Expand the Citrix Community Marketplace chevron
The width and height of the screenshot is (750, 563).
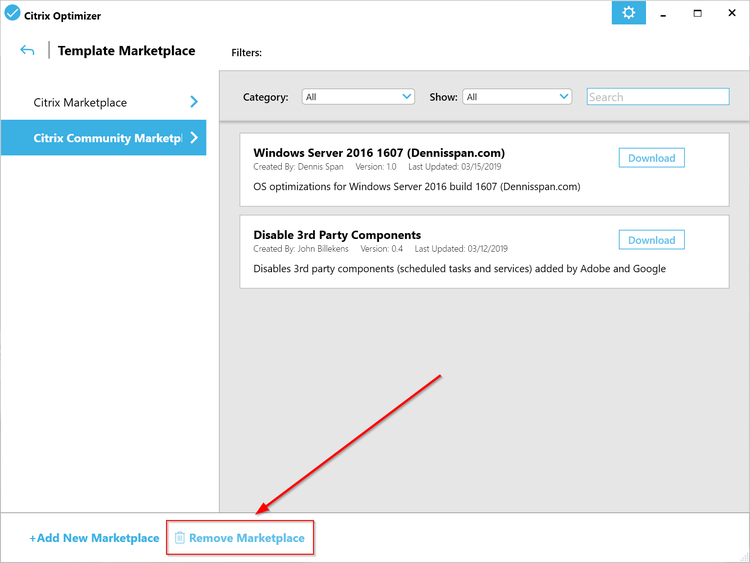194,138
